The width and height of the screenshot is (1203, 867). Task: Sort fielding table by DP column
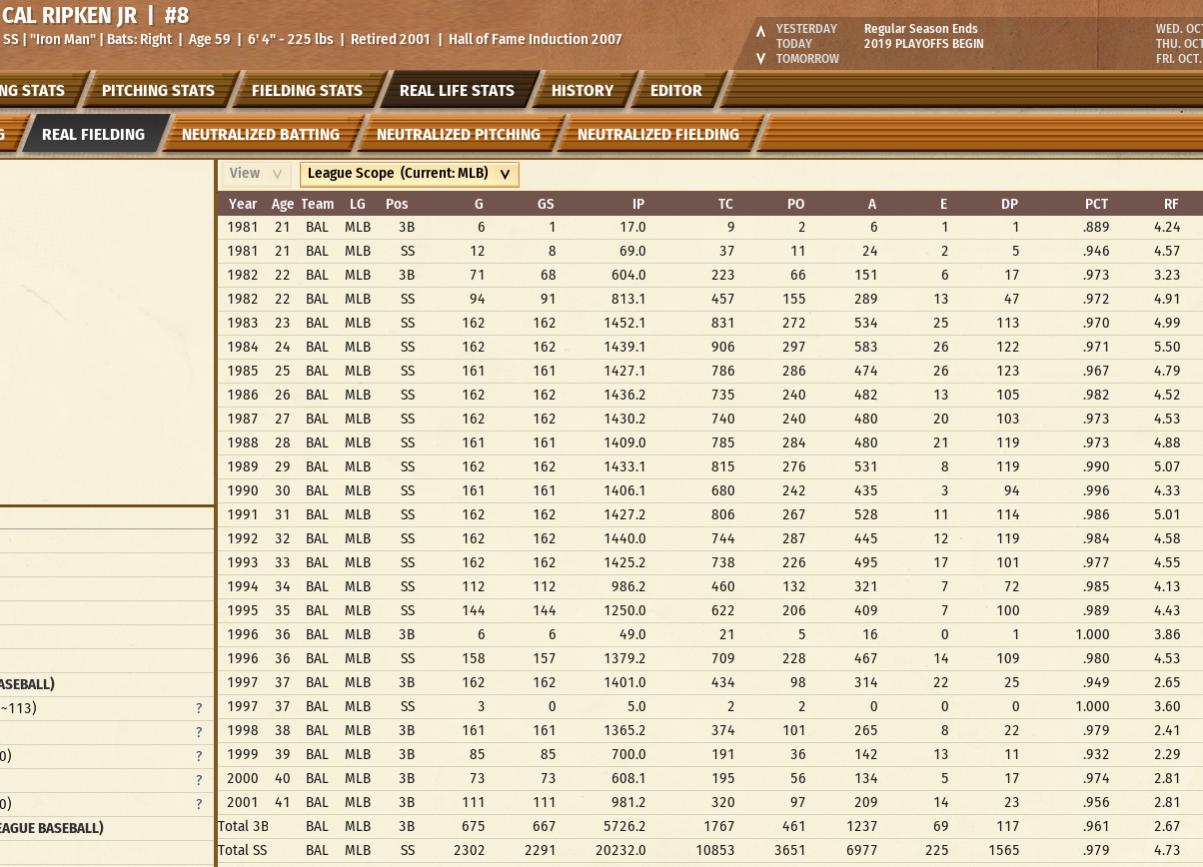(1009, 203)
